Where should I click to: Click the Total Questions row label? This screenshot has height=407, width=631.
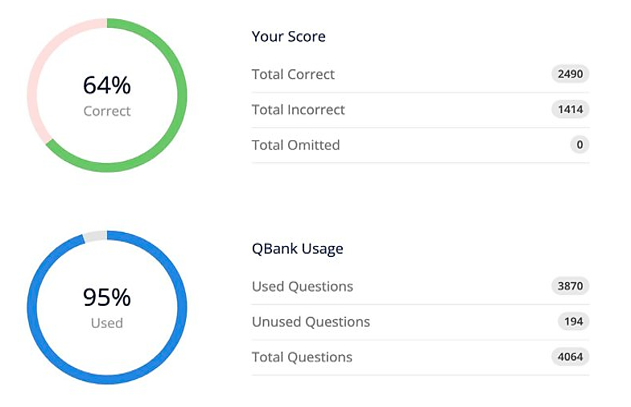click(x=302, y=357)
